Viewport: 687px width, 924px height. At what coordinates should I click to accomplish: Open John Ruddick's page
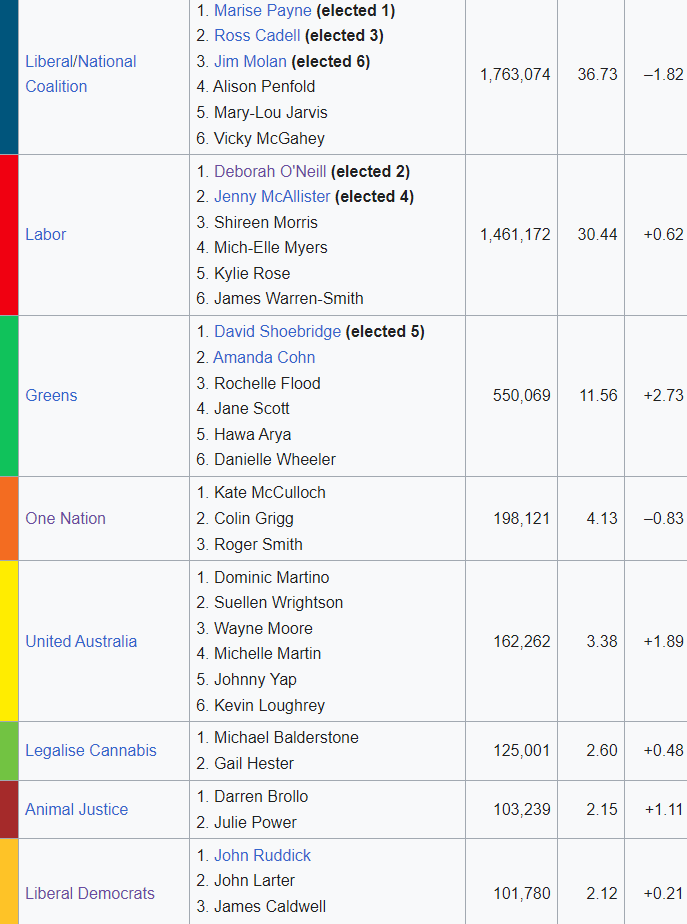pos(262,856)
